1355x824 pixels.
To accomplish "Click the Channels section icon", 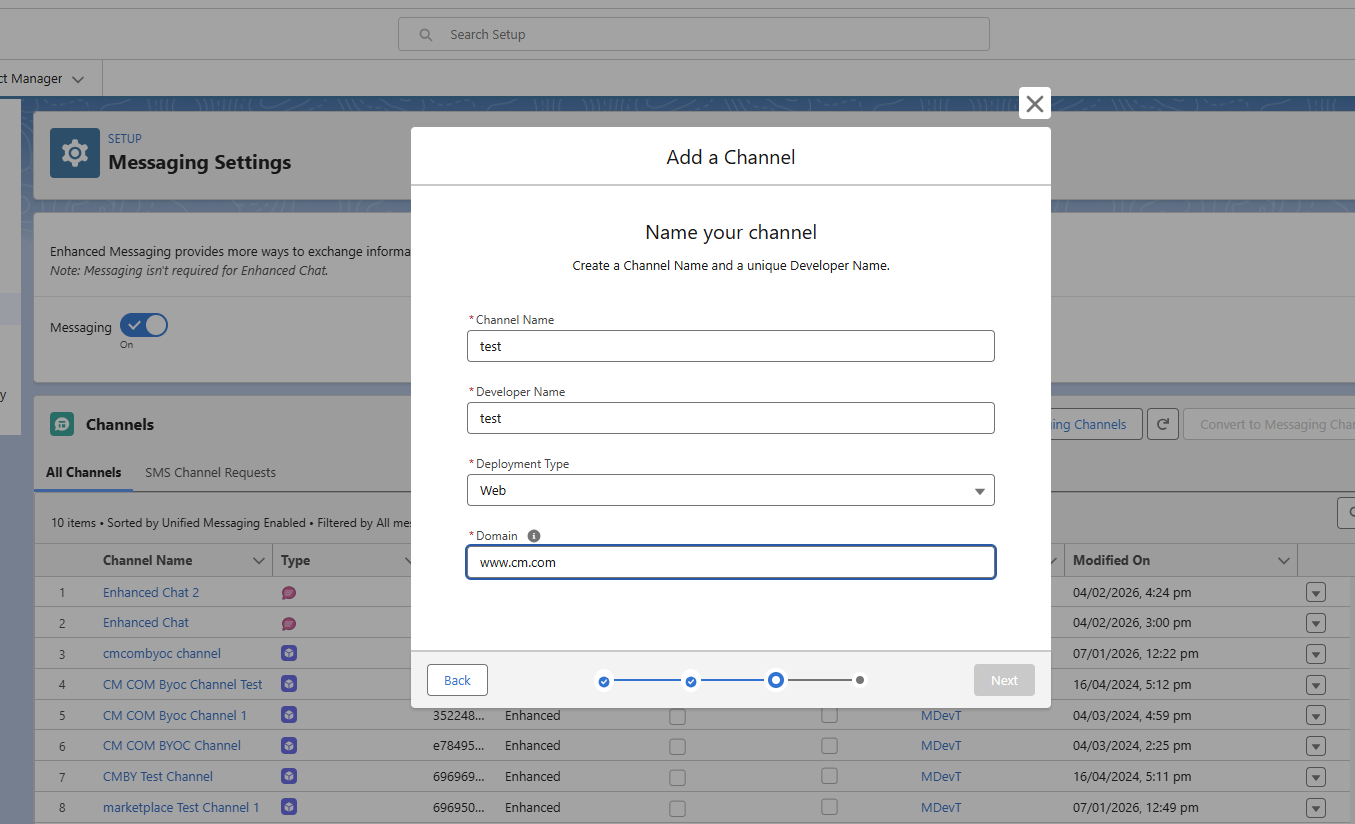I will 62,424.
